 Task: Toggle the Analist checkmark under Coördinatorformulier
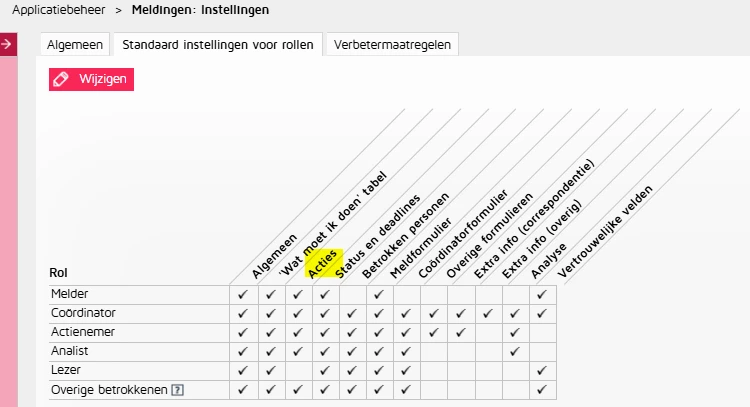pos(405,352)
